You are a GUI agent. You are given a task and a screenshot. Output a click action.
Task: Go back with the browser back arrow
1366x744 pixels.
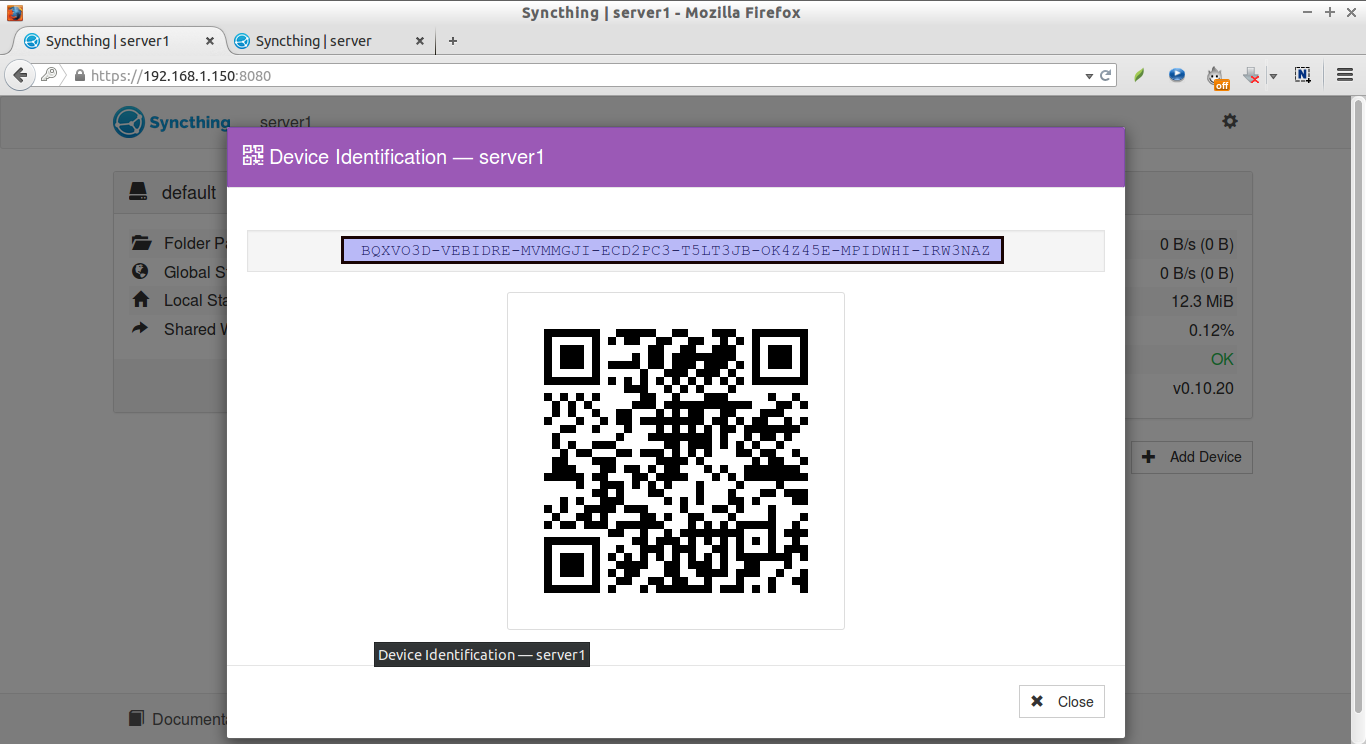(19, 75)
